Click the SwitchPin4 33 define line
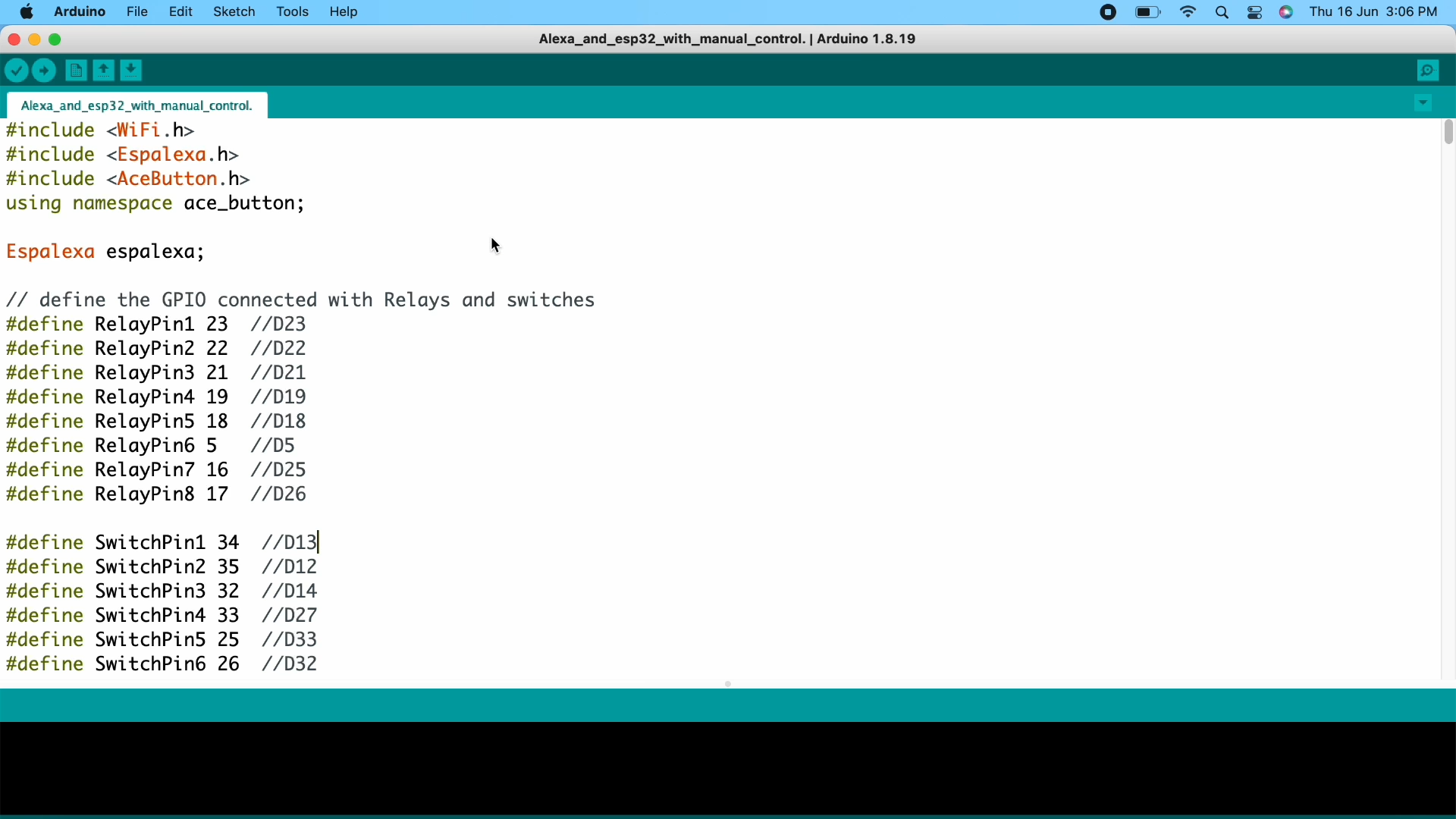This screenshot has height=819, width=1456. point(162,617)
